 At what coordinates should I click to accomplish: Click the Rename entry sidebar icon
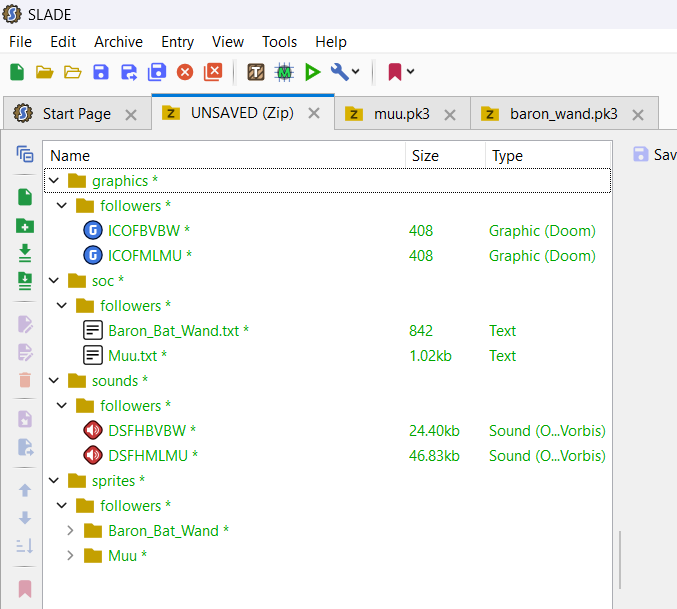pyautogui.click(x=25, y=353)
